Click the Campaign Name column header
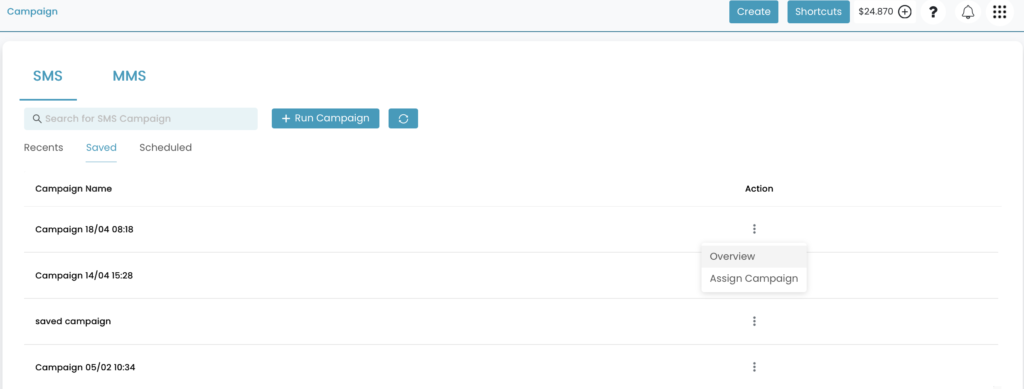Screen dimensions: 1024x389 click(x=73, y=189)
